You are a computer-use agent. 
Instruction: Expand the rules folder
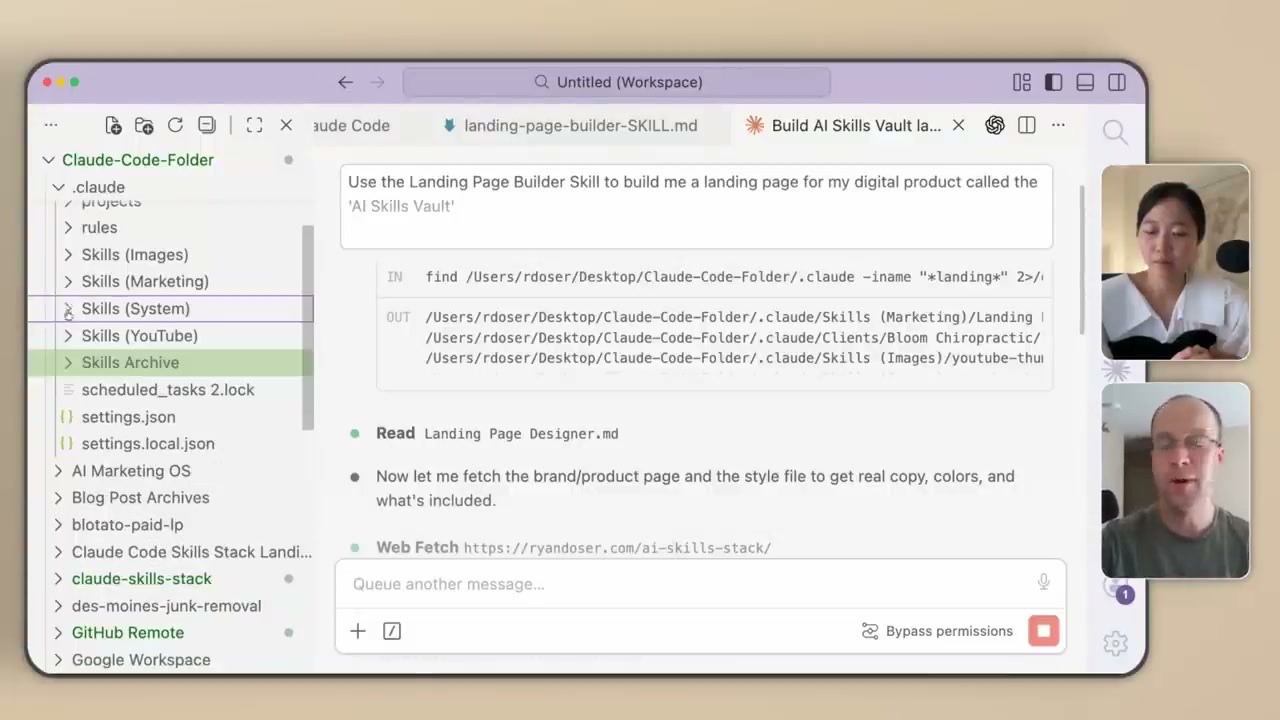[x=68, y=228]
